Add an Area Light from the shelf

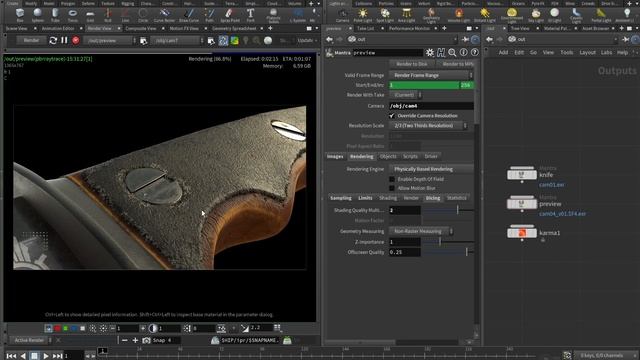(x=406, y=15)
